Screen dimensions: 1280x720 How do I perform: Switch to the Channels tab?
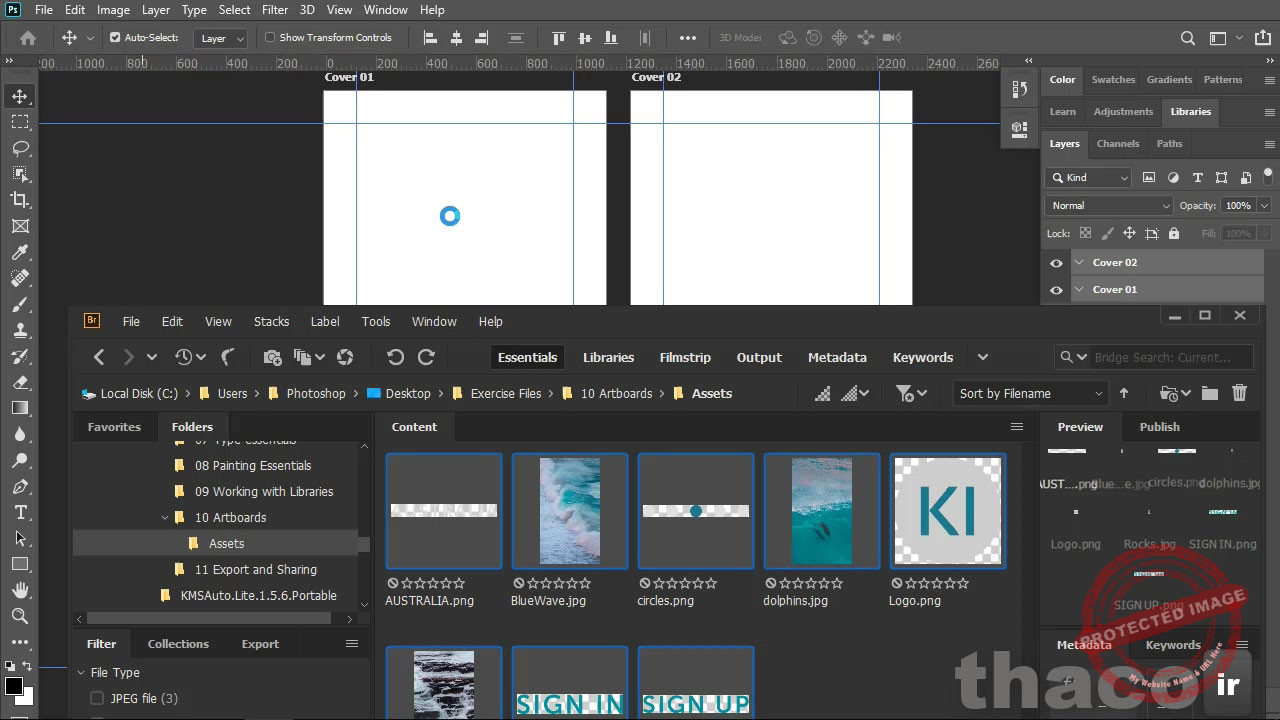(x=1117, y=143)
